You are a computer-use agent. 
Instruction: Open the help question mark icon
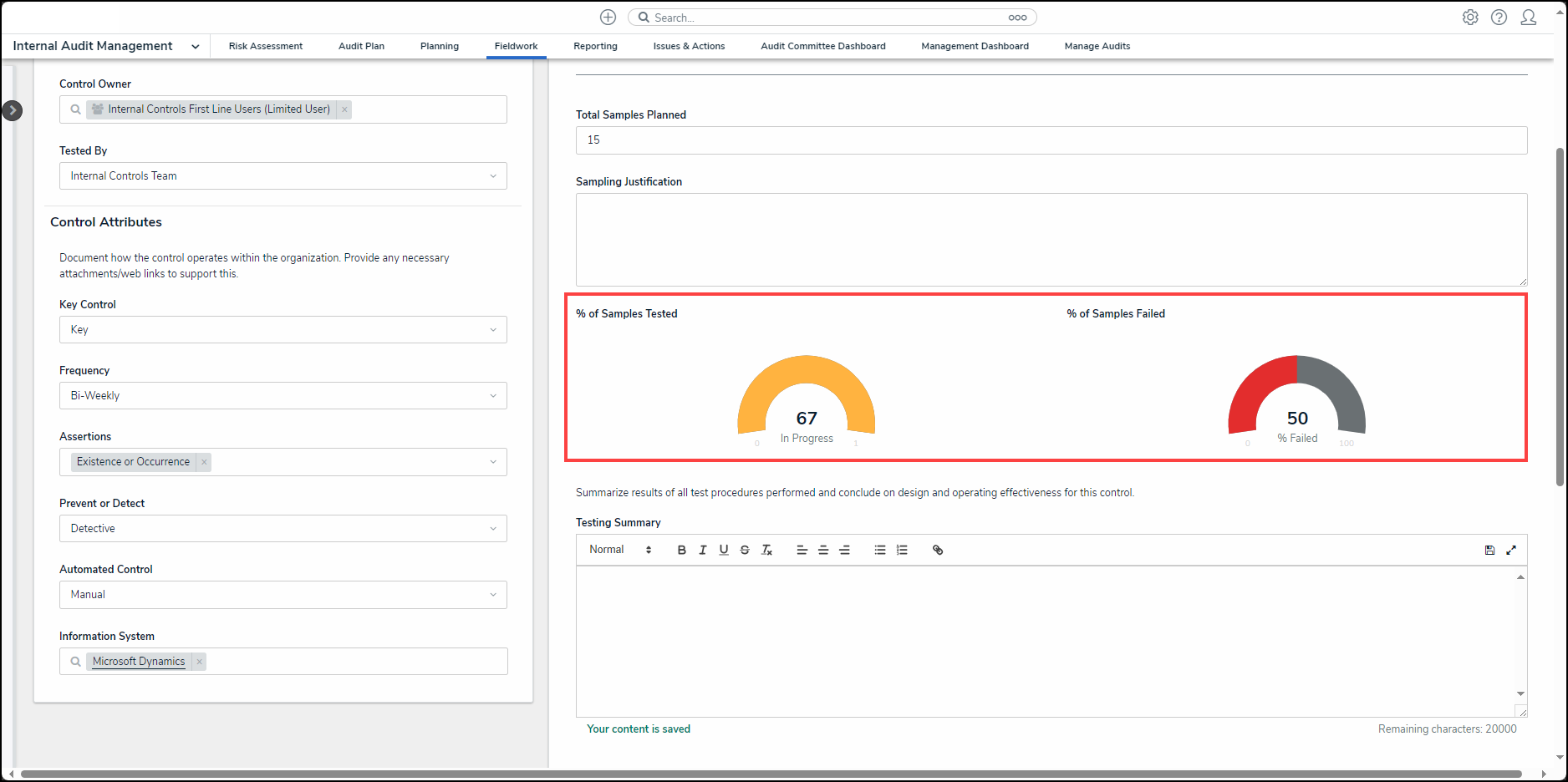coord(1499,18)
